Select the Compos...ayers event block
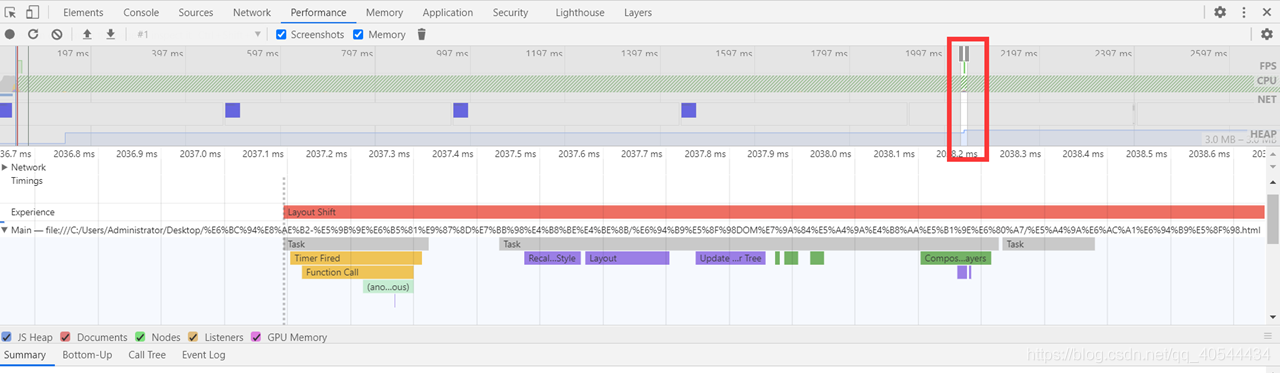Screen dimensions: 1280x373 point(956,258)
